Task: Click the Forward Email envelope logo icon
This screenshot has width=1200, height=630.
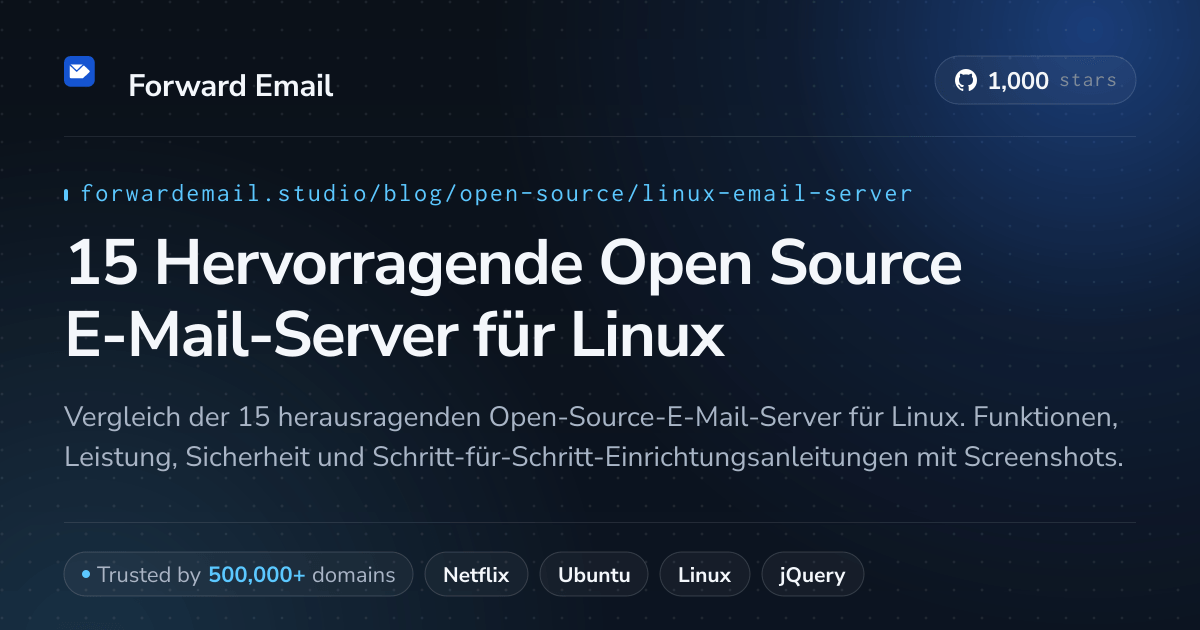Action: [79, 72]
